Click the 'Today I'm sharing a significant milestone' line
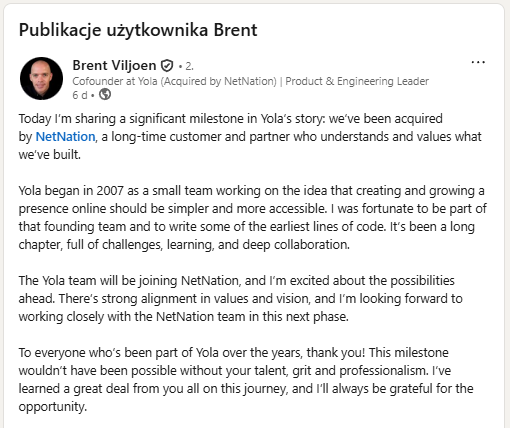510x428 pixels. point(231,119)
